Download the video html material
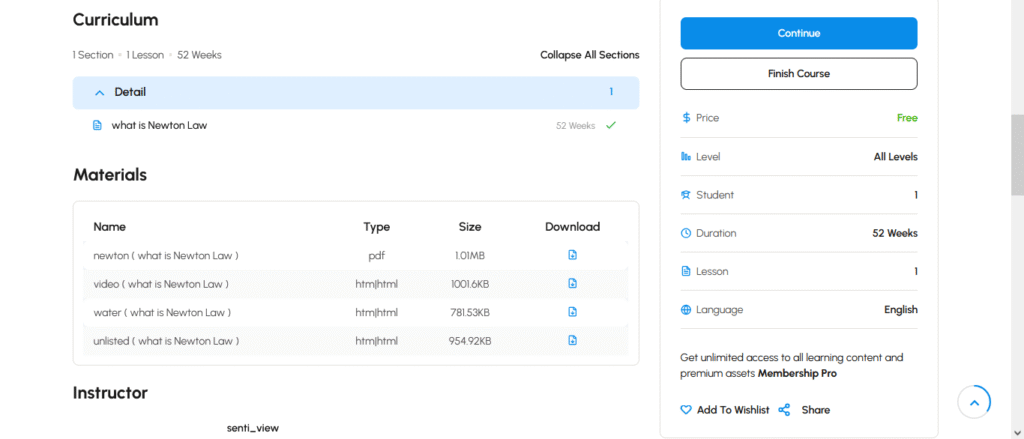1024x439 pixels. tap(572, 284)
